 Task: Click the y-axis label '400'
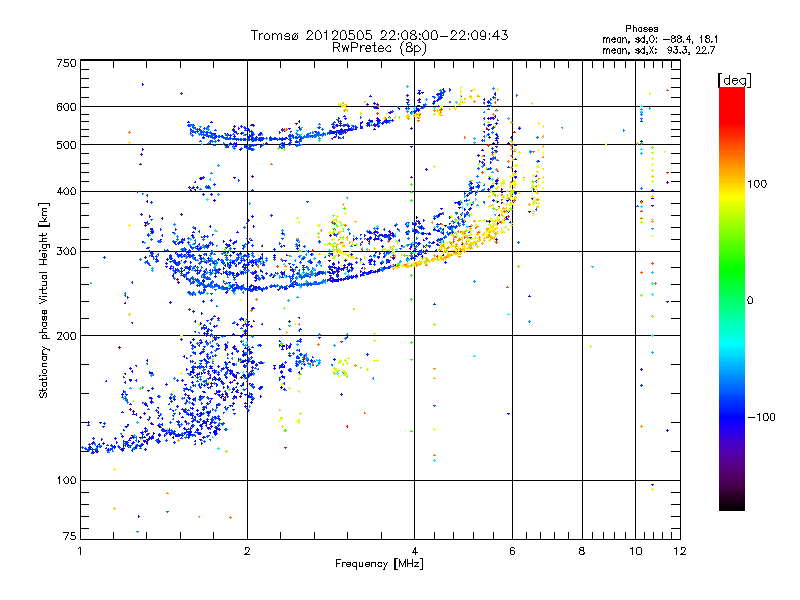67,191
